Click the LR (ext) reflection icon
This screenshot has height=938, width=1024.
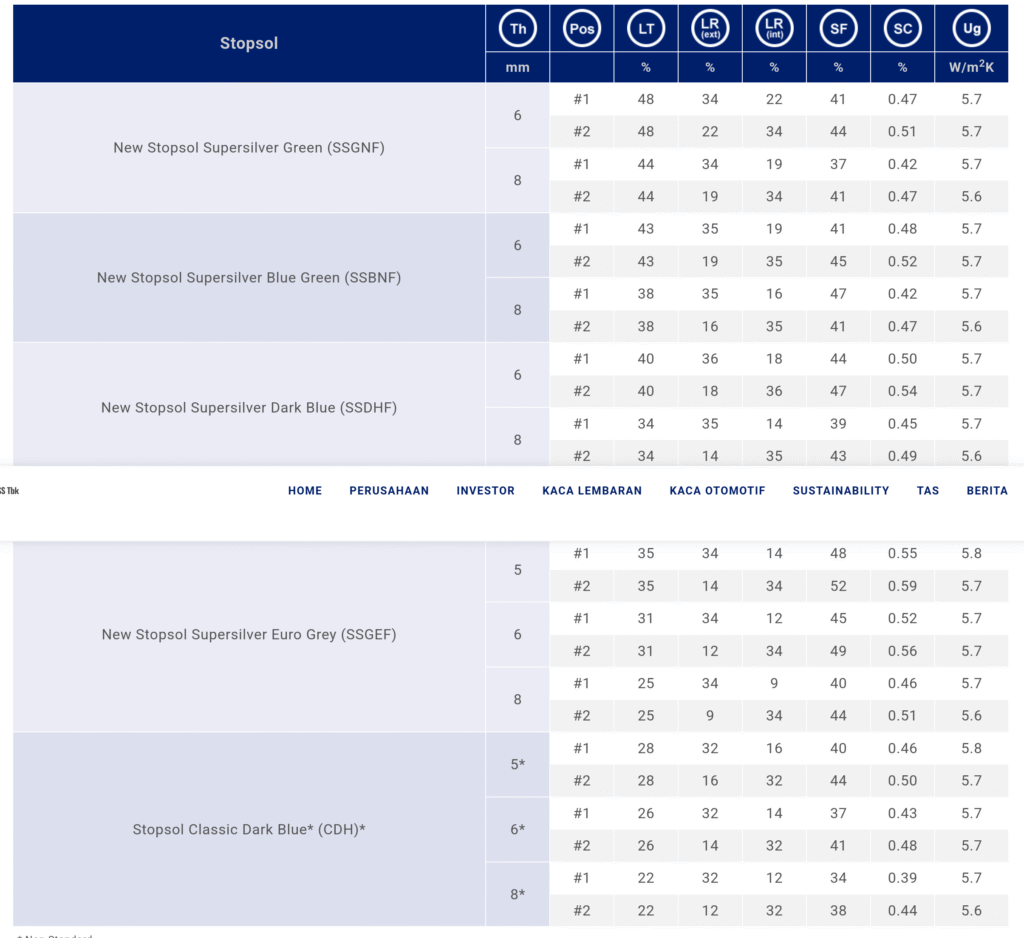[x=710, y=29]
